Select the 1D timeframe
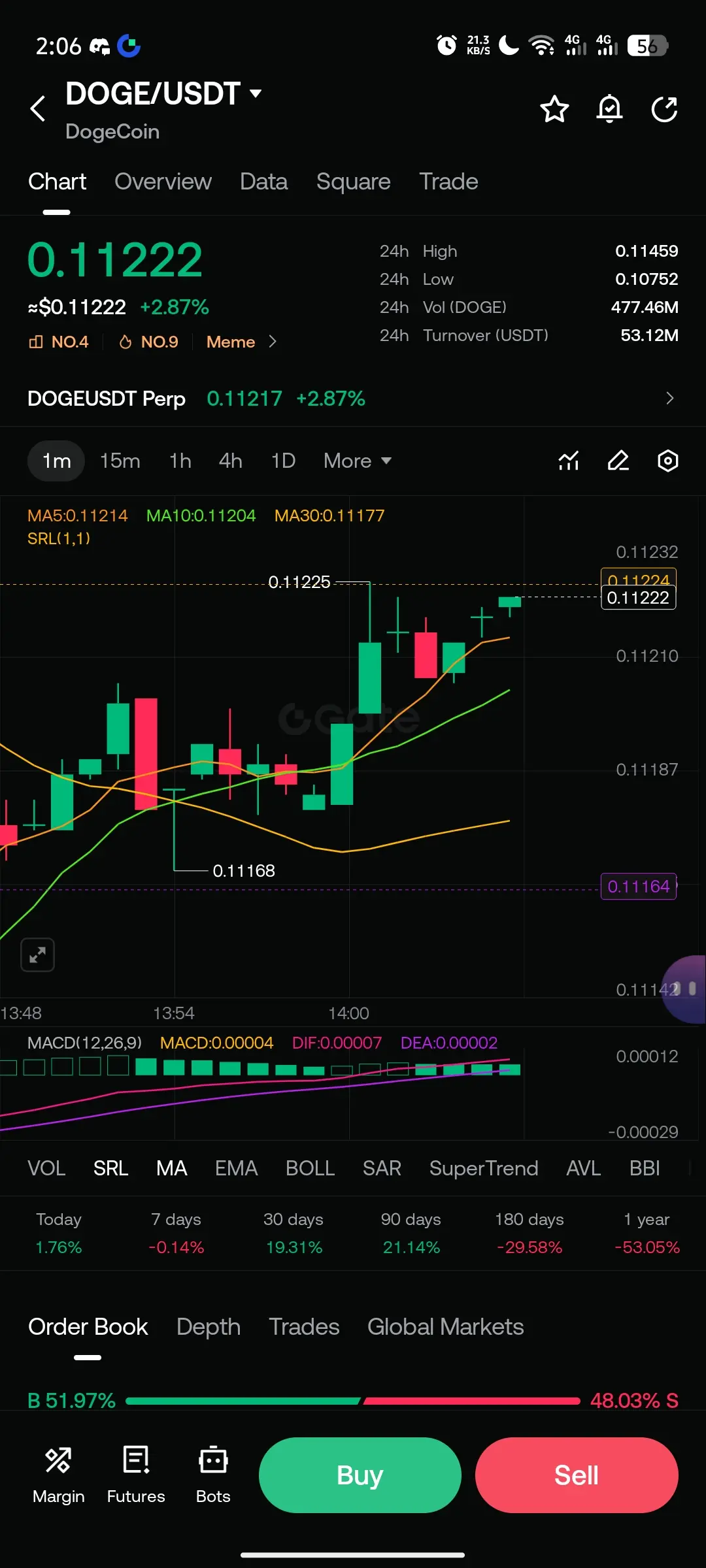 (283, 461)
